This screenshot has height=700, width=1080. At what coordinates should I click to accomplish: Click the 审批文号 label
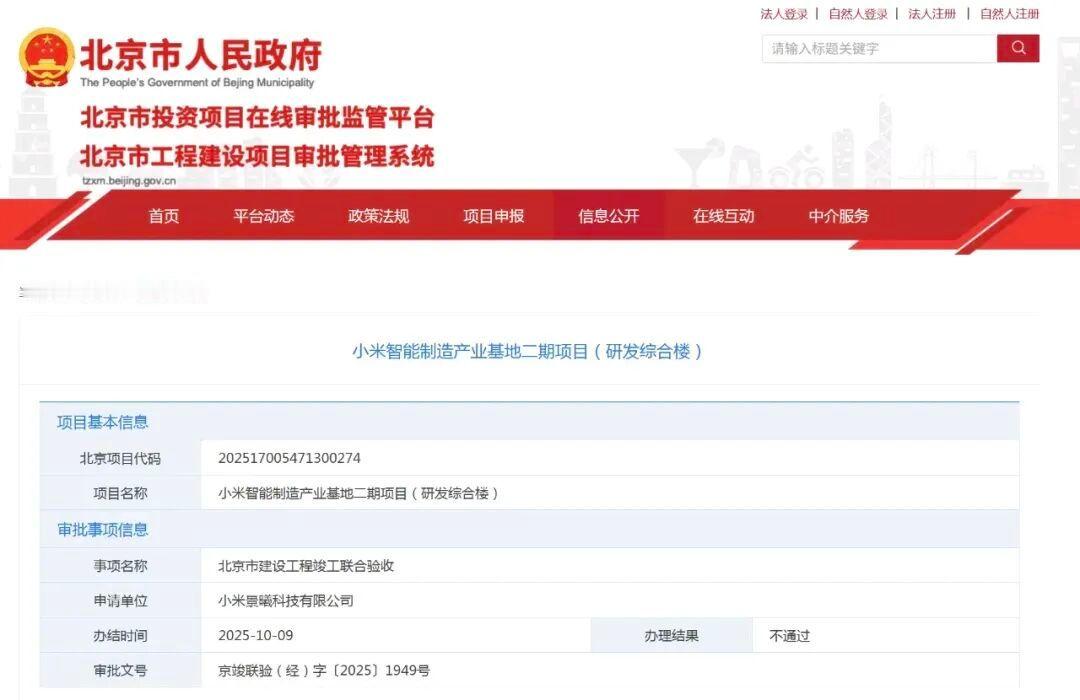point(121,670)
